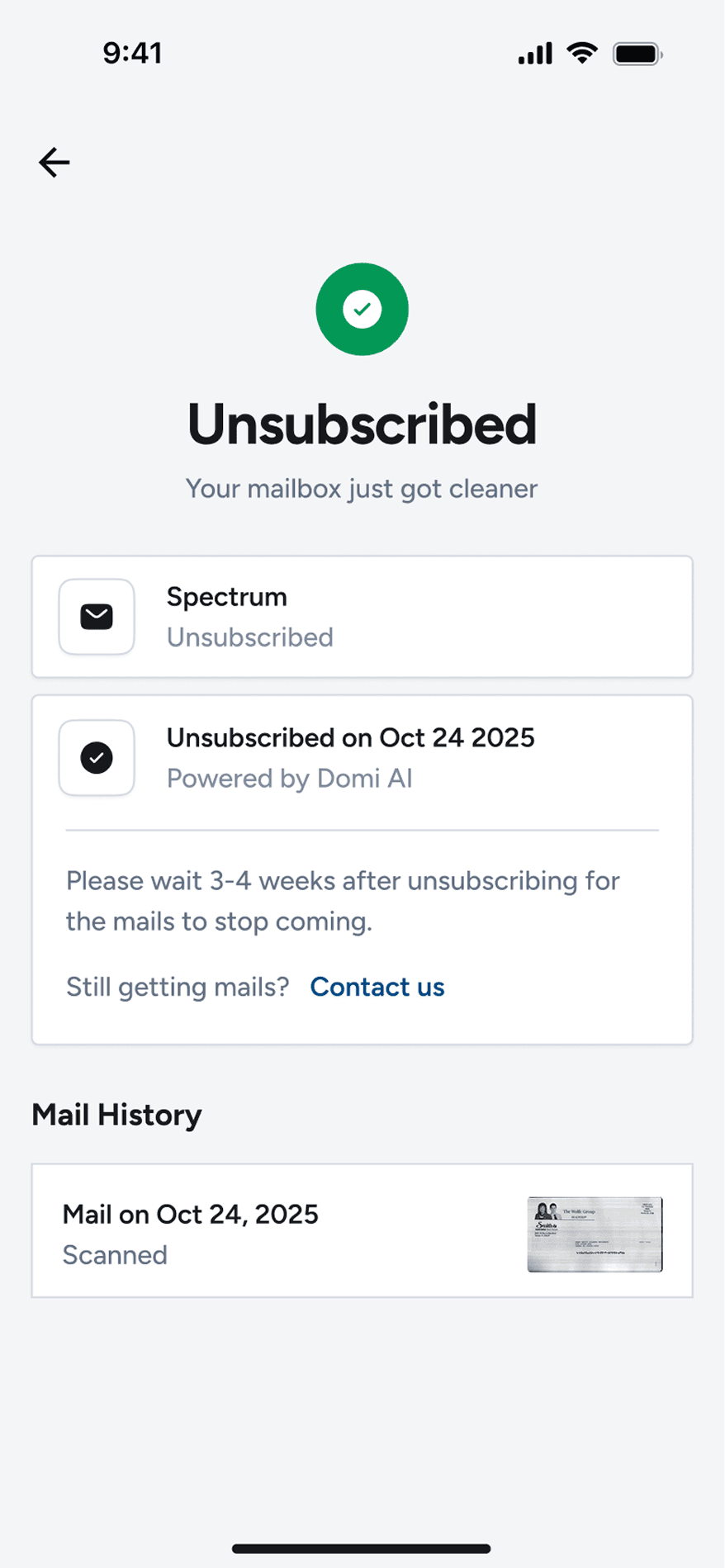725x1568 pixels.
Task: Click the green success checkmark circle
Action: (x=362, y=310)
